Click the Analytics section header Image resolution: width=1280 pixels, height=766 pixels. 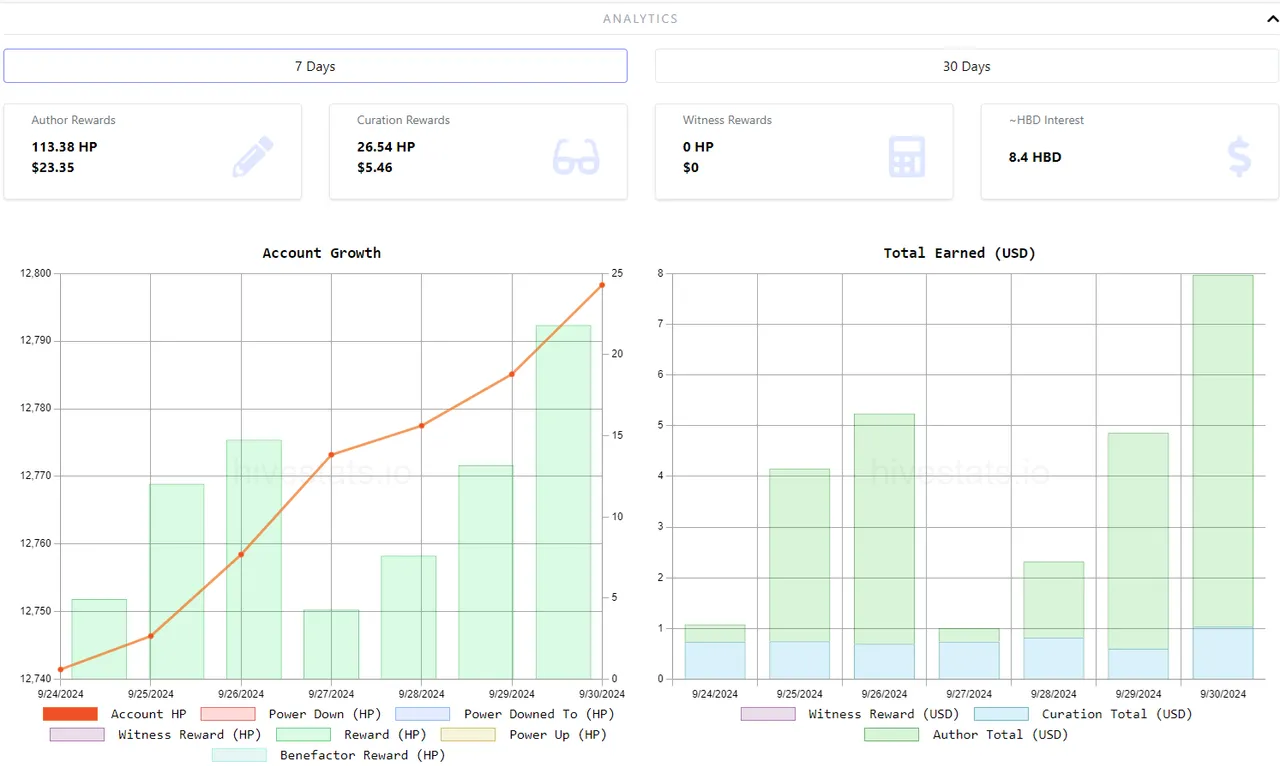tap(640, 18)
